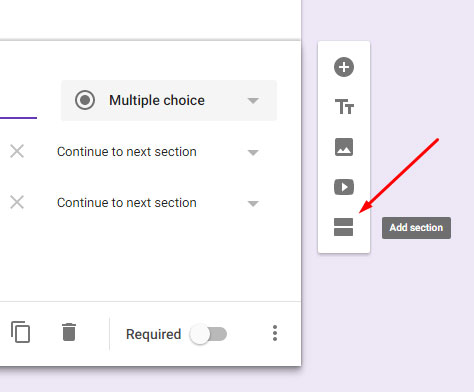The image size is (474, 392).
Task: Add title and description using Tt icon
Action: (x=344, y=107)
